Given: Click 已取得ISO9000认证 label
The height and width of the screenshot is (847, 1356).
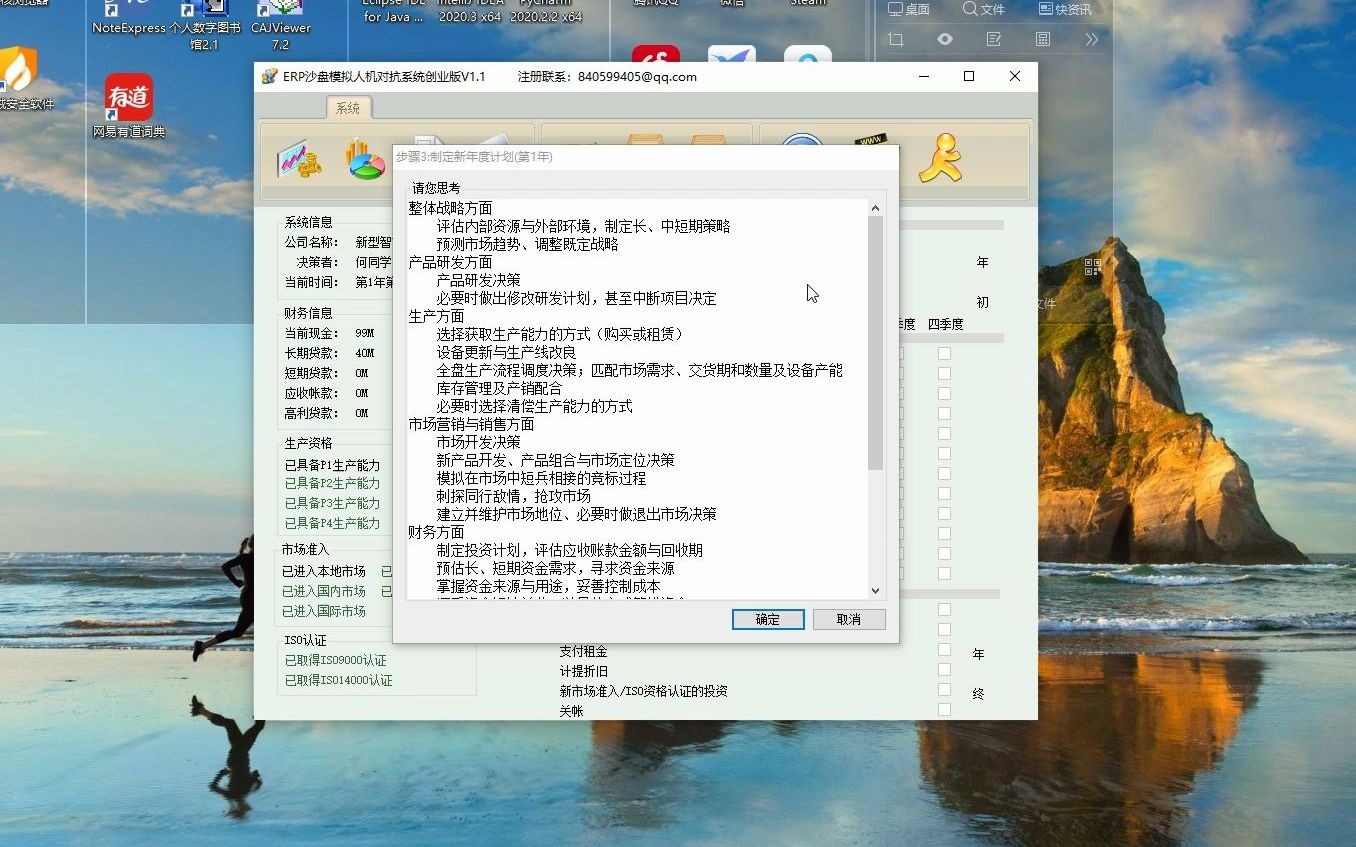Looking at the screenshot, I should click(335, 660).
